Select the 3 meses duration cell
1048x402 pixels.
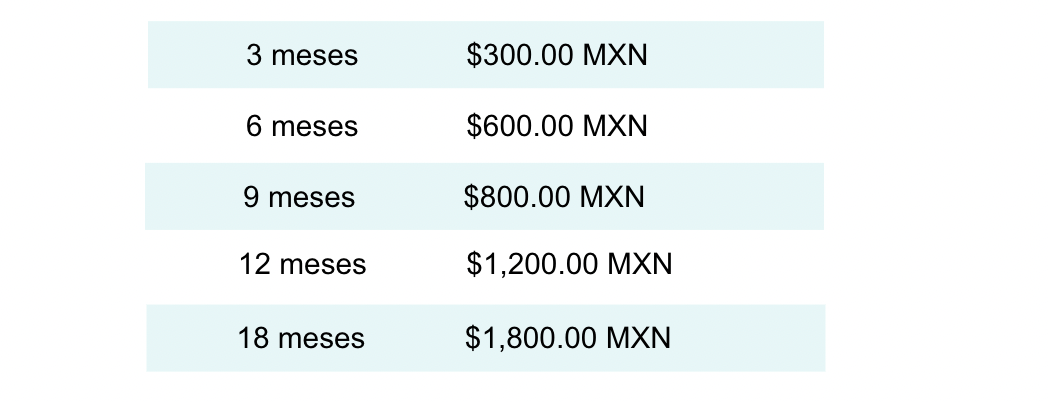click(302, 55)
